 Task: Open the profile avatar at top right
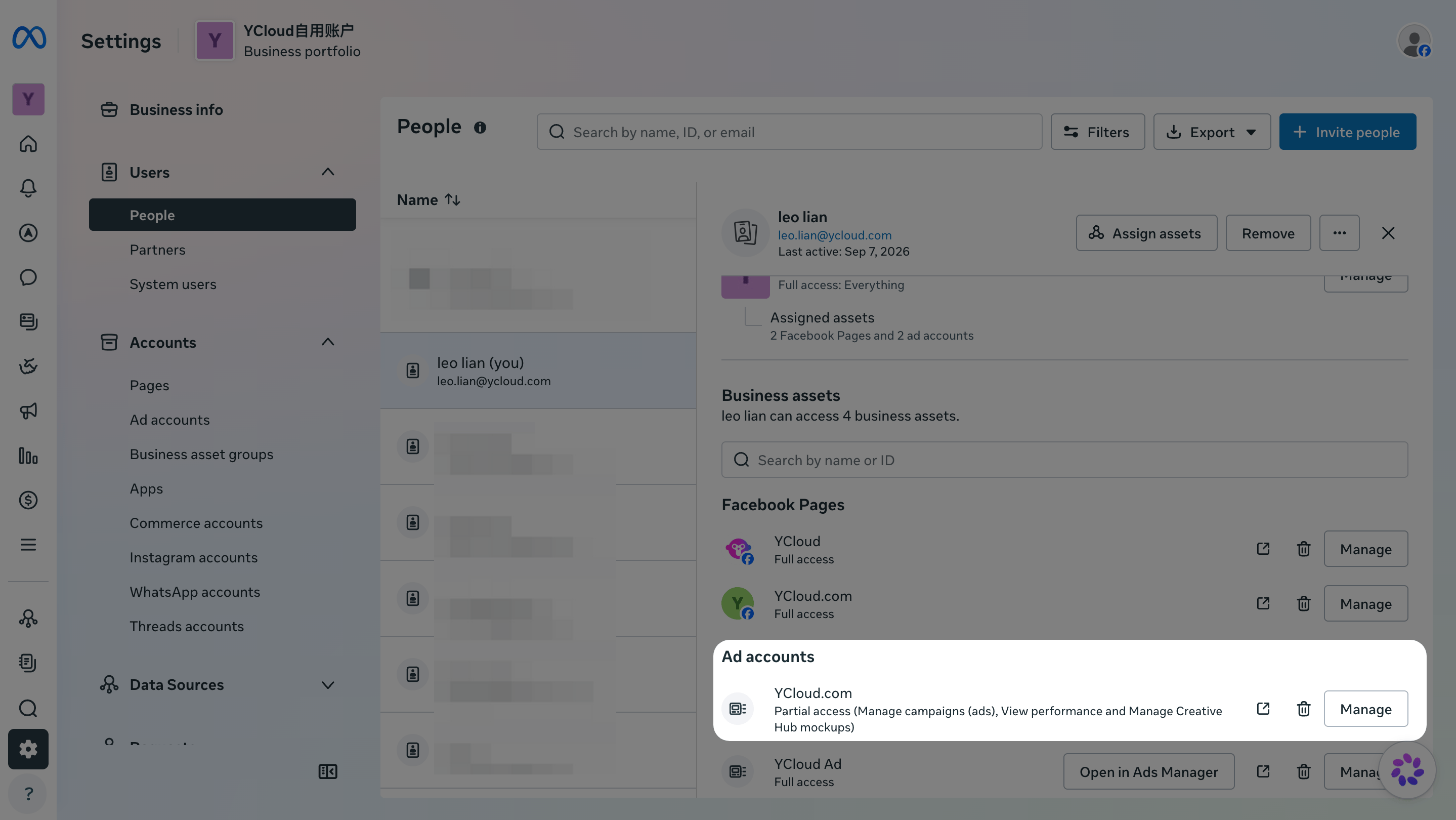[1414, 40]
